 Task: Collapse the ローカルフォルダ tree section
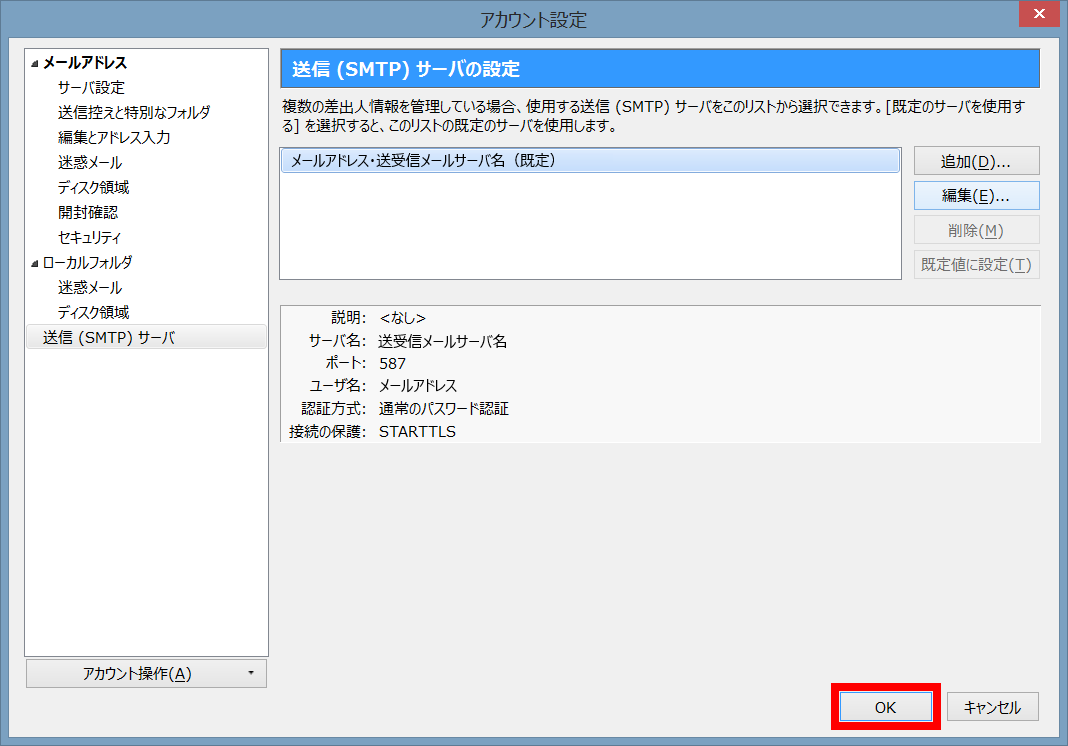pyautogui.click(x=34, y=262)
